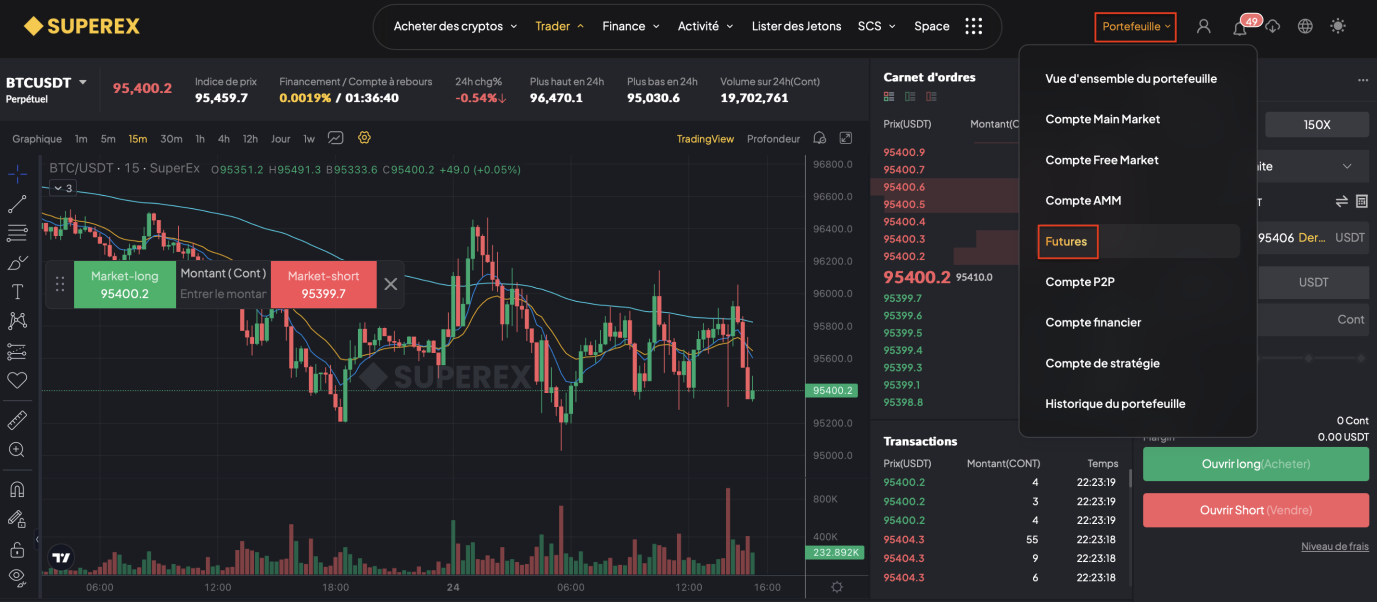Image resolution: width=1377 pixels, height=602 pixels.
Task: Show bids-only order book view
Action: click(x=910, y=97)
